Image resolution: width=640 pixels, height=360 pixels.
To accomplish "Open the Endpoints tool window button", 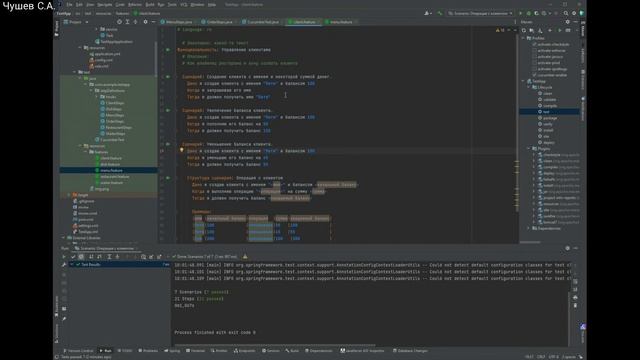I will [244, 351].
